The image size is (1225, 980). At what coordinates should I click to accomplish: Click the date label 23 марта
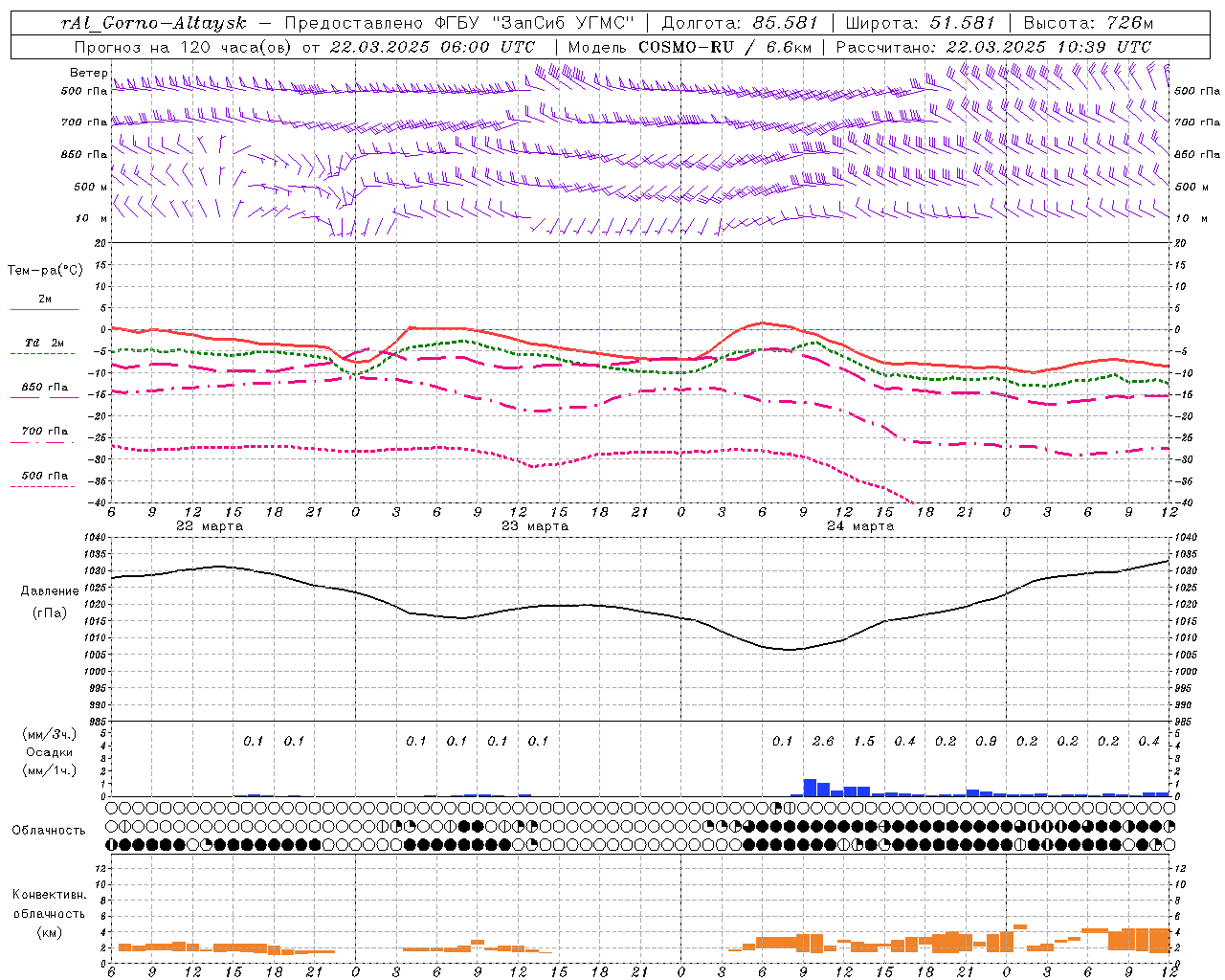click(535, 526)
